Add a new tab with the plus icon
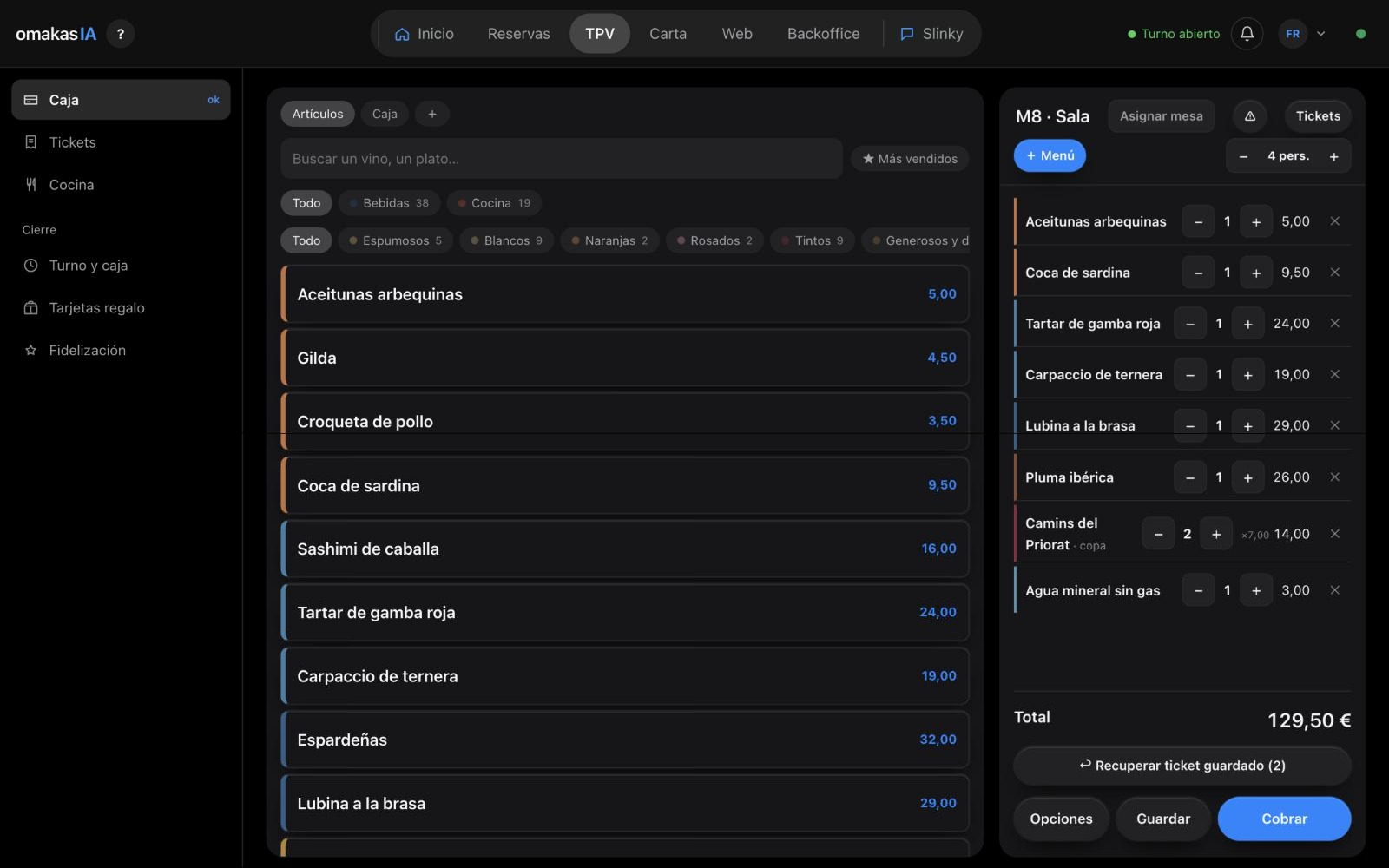 (x=432, y=114)
